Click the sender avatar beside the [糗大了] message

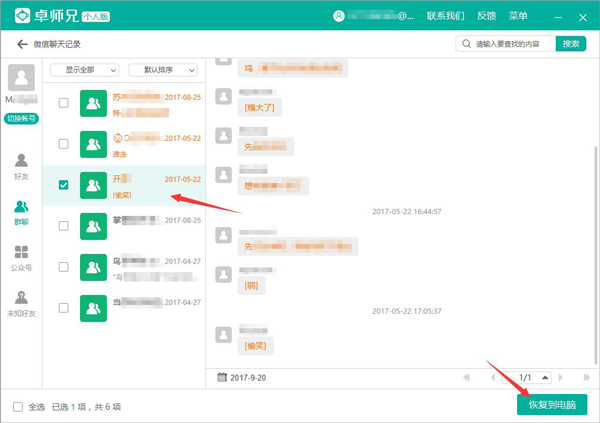pyautogui.click(x=223, y=96)
